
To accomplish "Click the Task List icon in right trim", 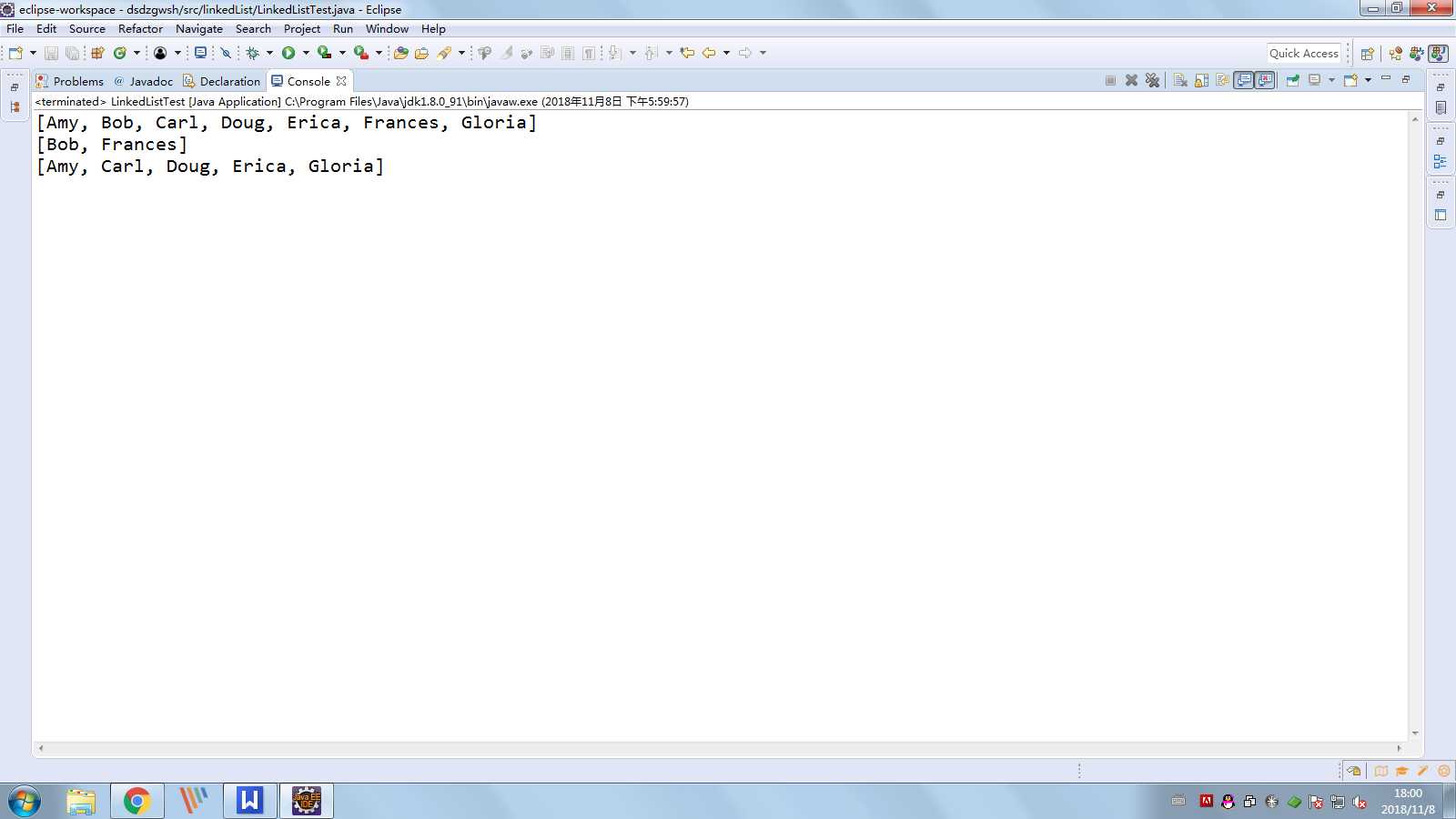I will point(1441,107).
